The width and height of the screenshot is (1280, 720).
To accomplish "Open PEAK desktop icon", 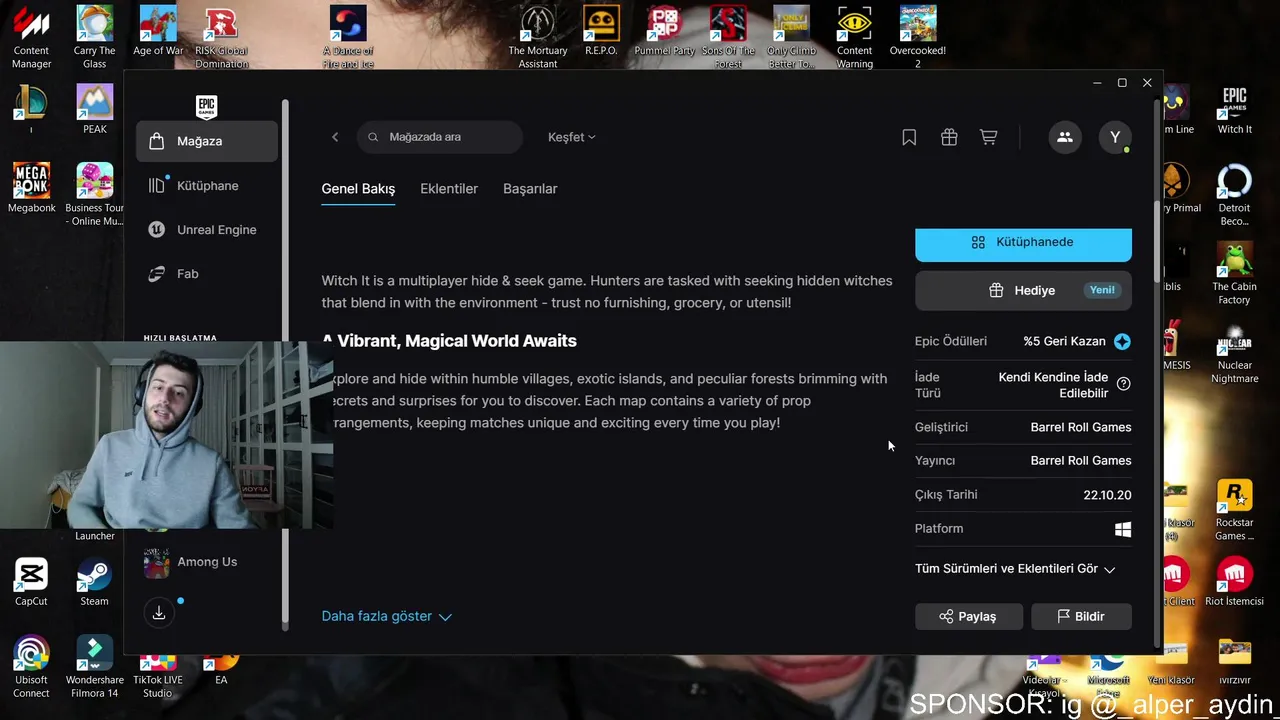I will tap(94, 109).
